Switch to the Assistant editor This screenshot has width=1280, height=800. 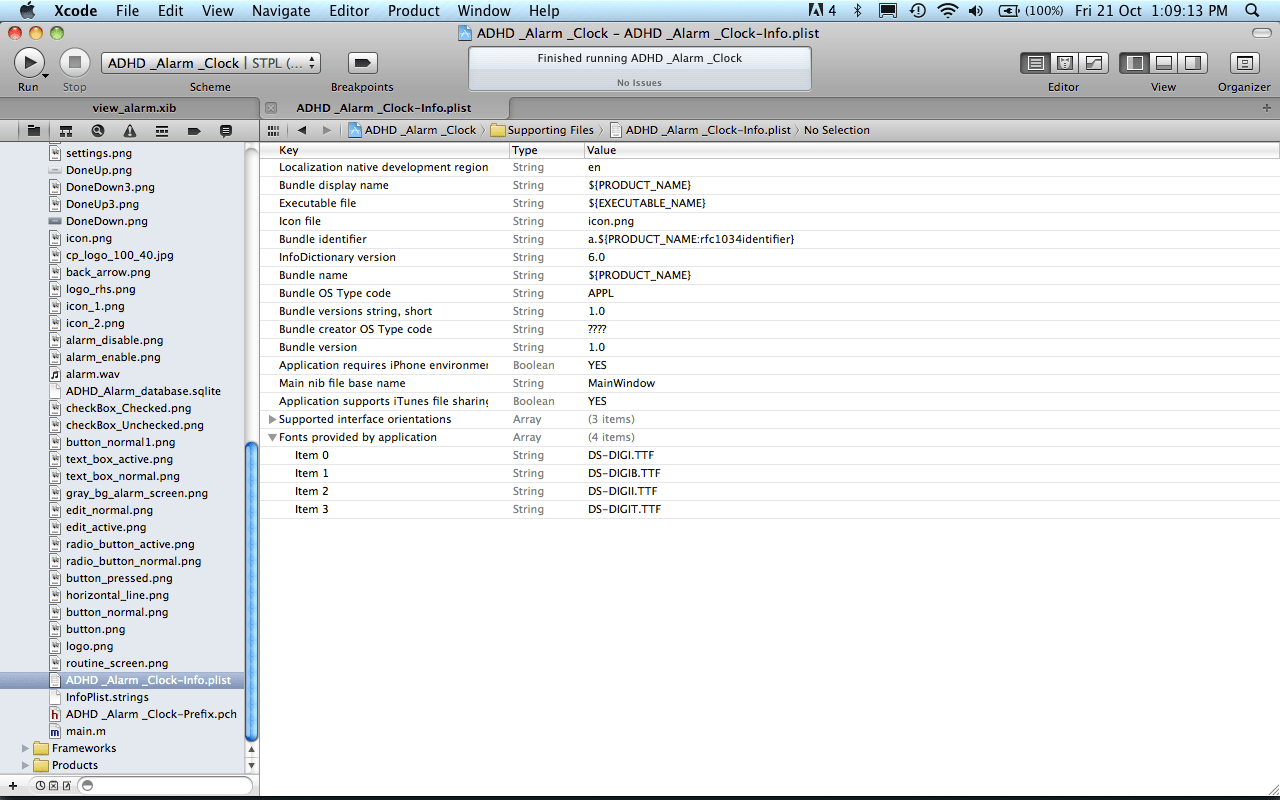coord(1065,63)
